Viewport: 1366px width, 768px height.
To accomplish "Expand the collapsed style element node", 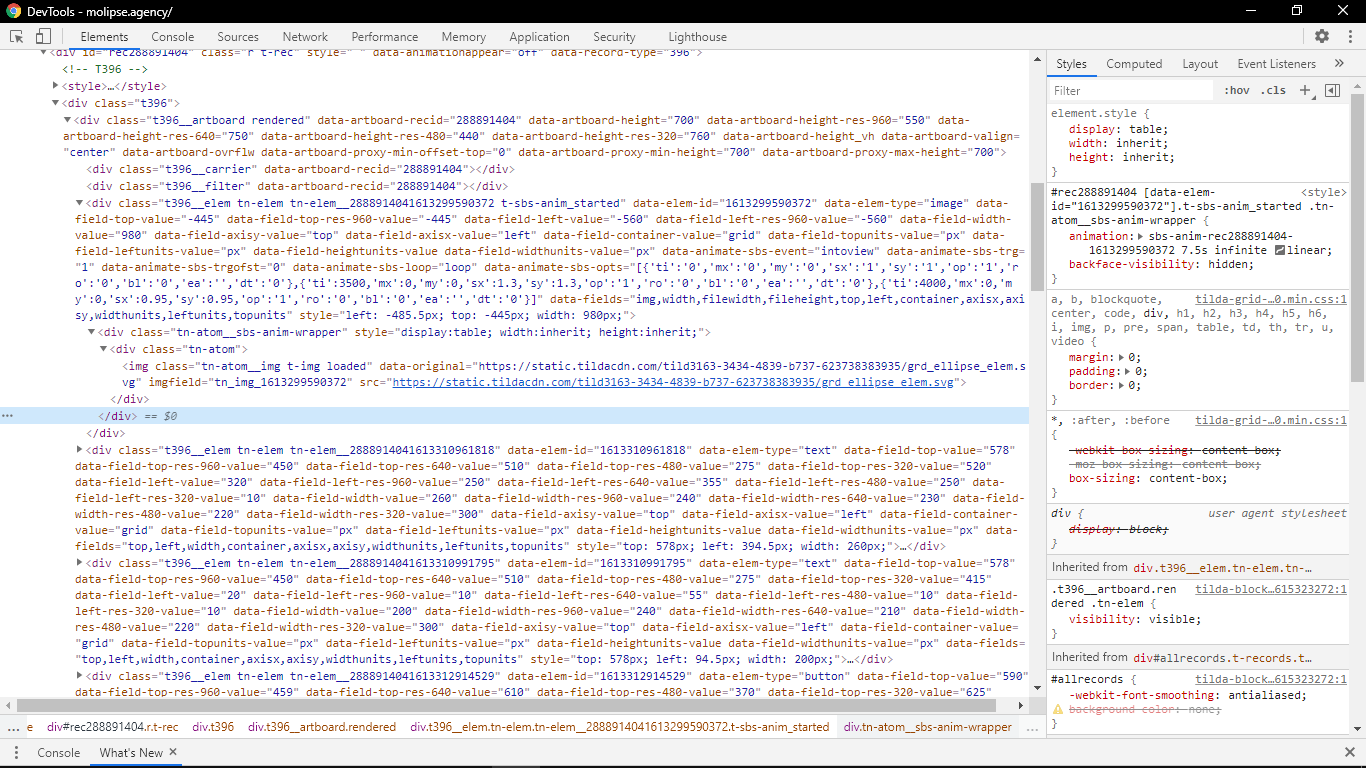I will pyautogui.click(x=56, y=87).
